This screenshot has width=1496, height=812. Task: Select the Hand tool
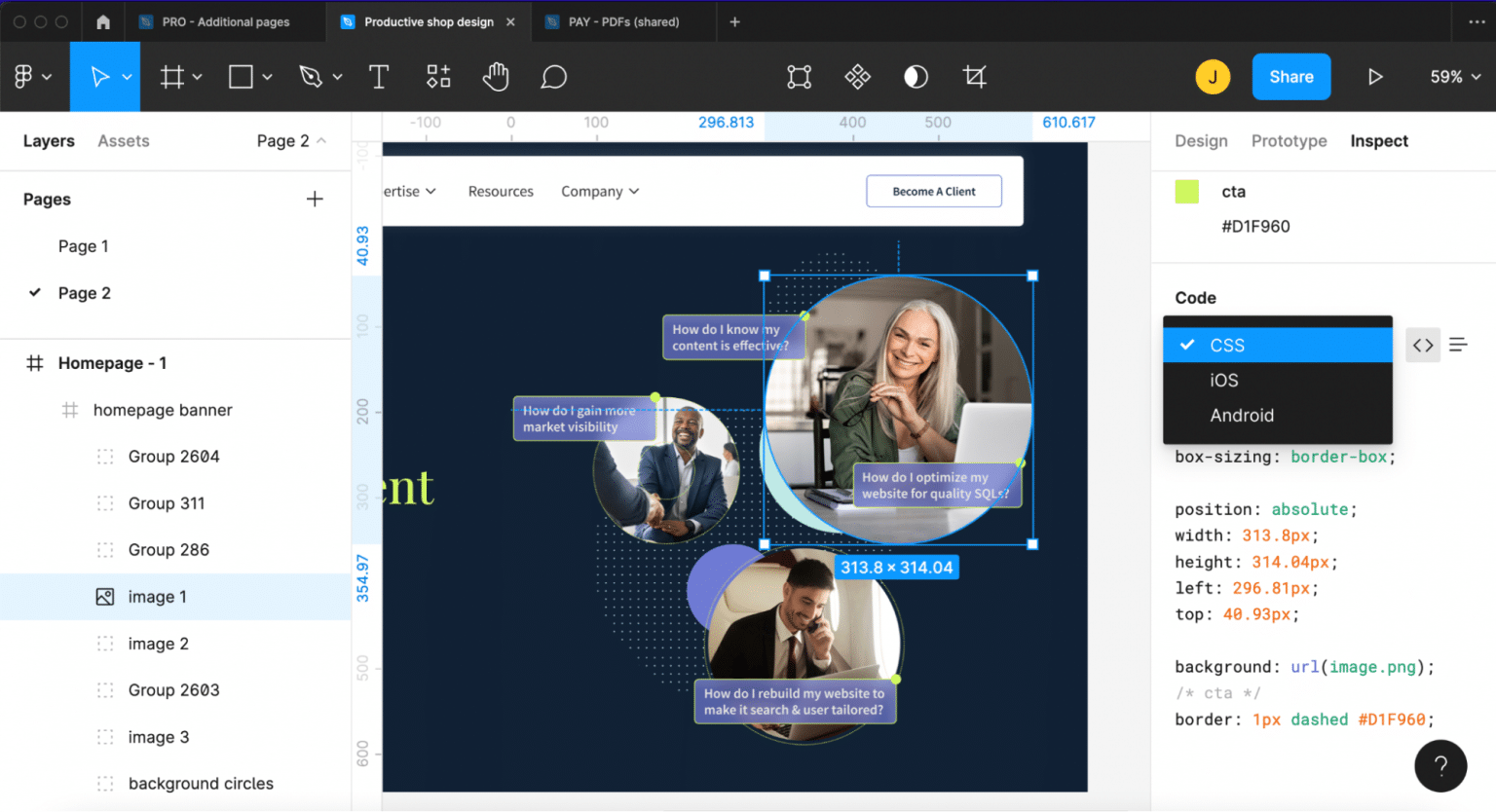(496, 77)
